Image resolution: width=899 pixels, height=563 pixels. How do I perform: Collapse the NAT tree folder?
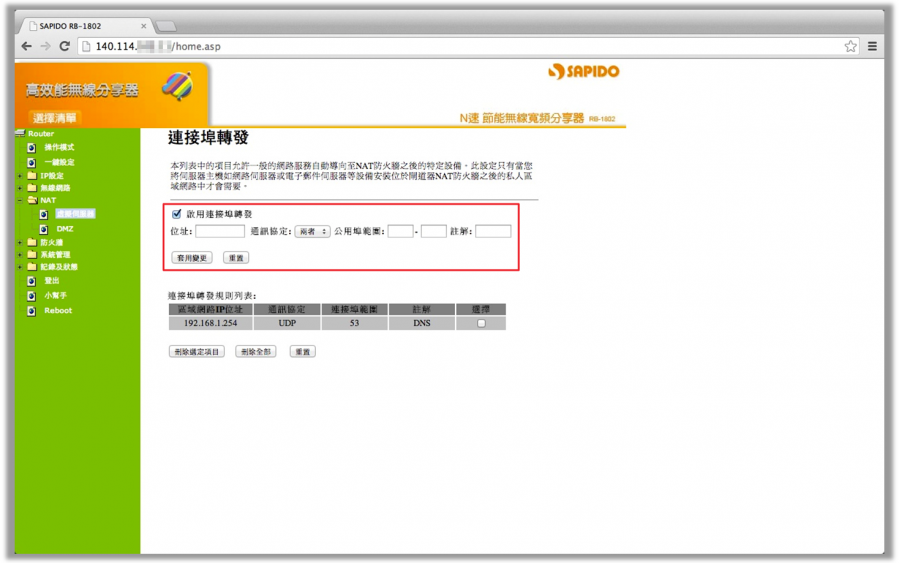pyautogui.click(x=20, y=200)
